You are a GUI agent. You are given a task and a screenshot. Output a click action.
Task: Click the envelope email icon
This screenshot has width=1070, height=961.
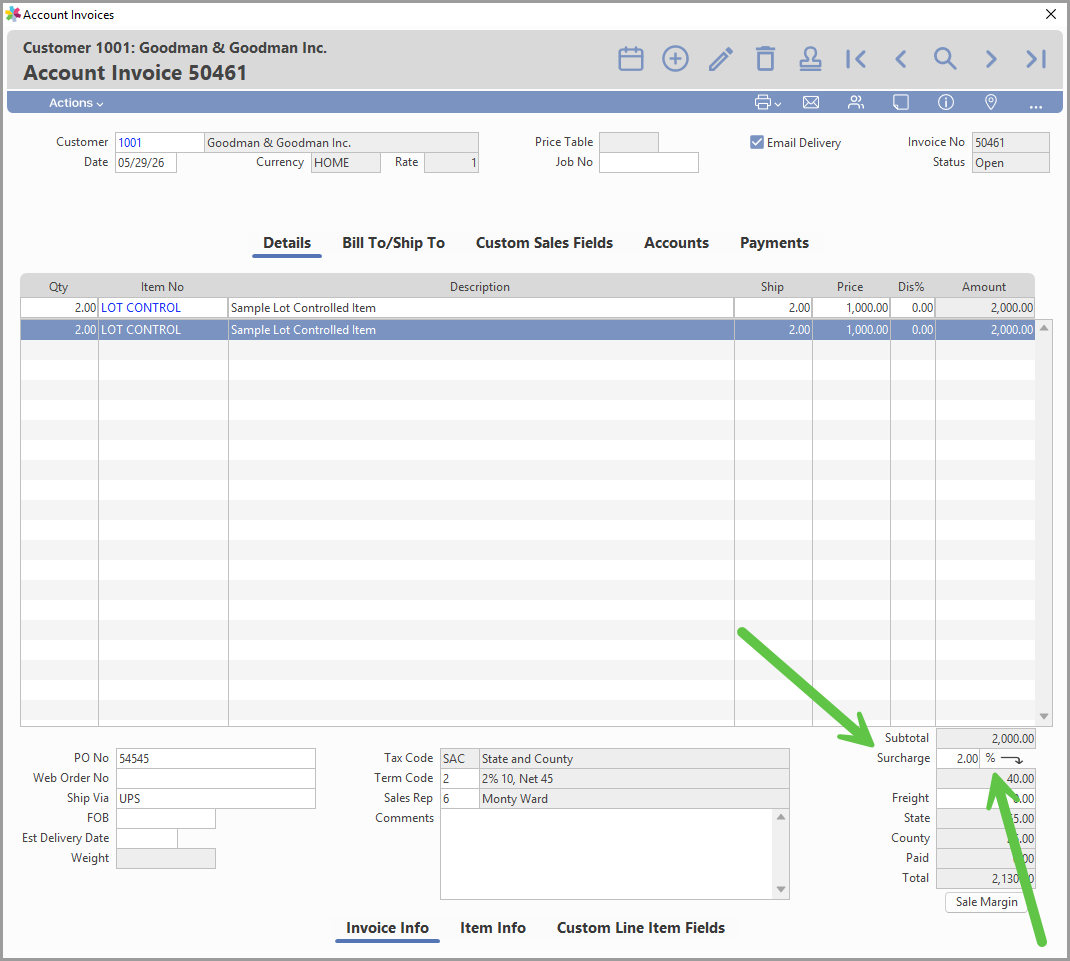pyautogui.click(x=811, y=103)
